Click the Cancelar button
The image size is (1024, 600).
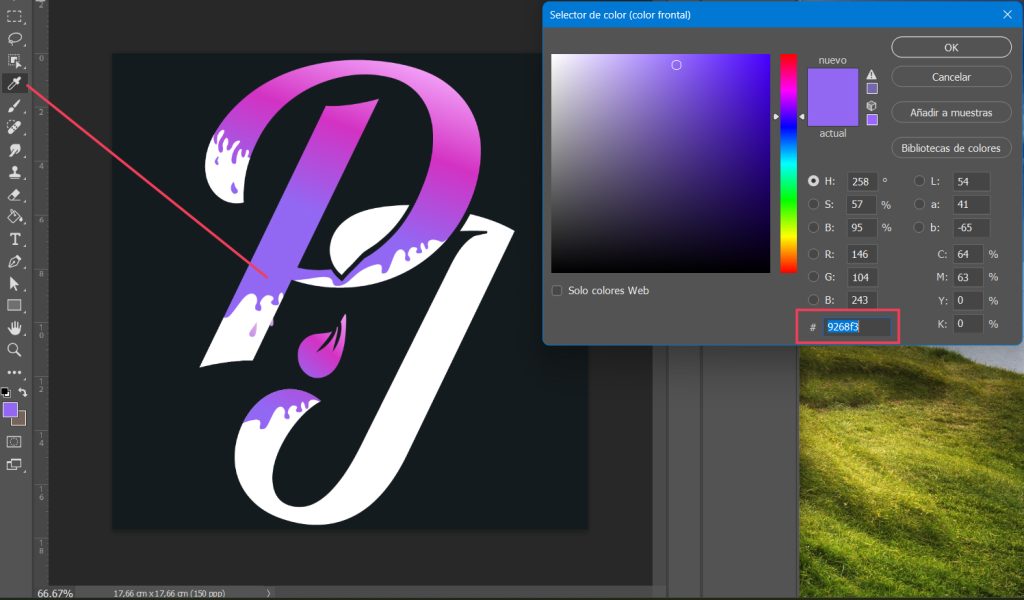(951, 77)
